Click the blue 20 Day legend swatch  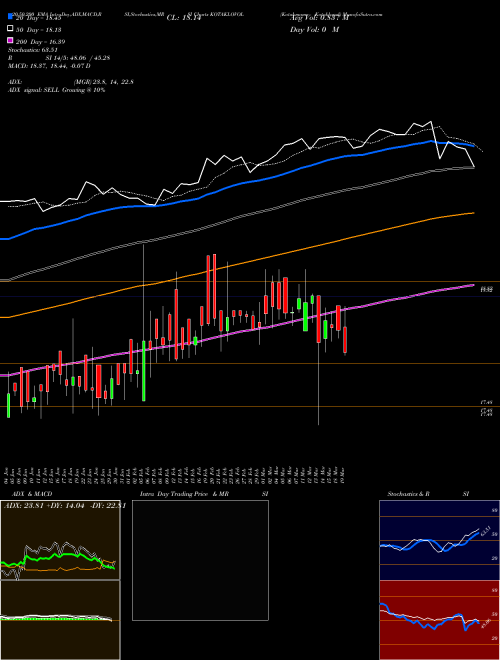10,17
